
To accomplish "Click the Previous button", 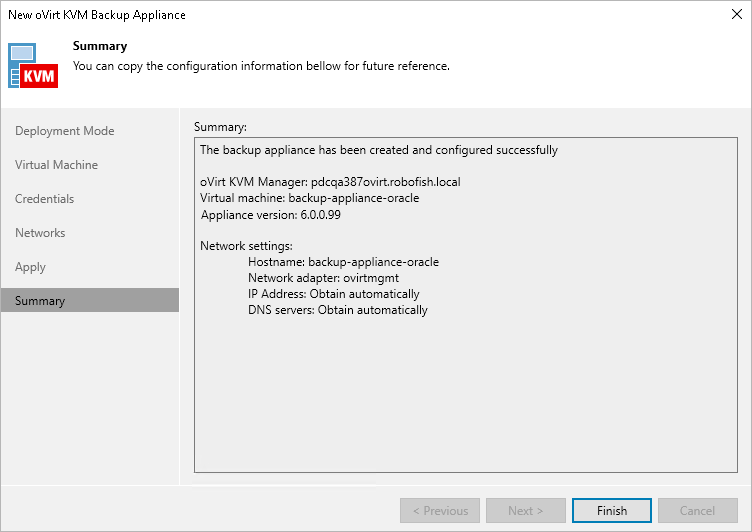I will [440, 510].
